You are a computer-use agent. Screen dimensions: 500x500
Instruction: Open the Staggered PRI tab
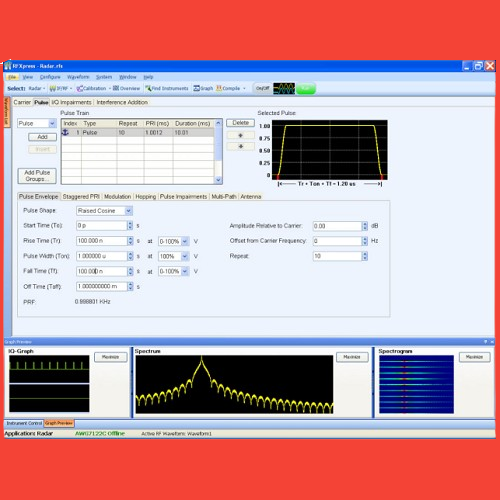(x=81, y=197)
